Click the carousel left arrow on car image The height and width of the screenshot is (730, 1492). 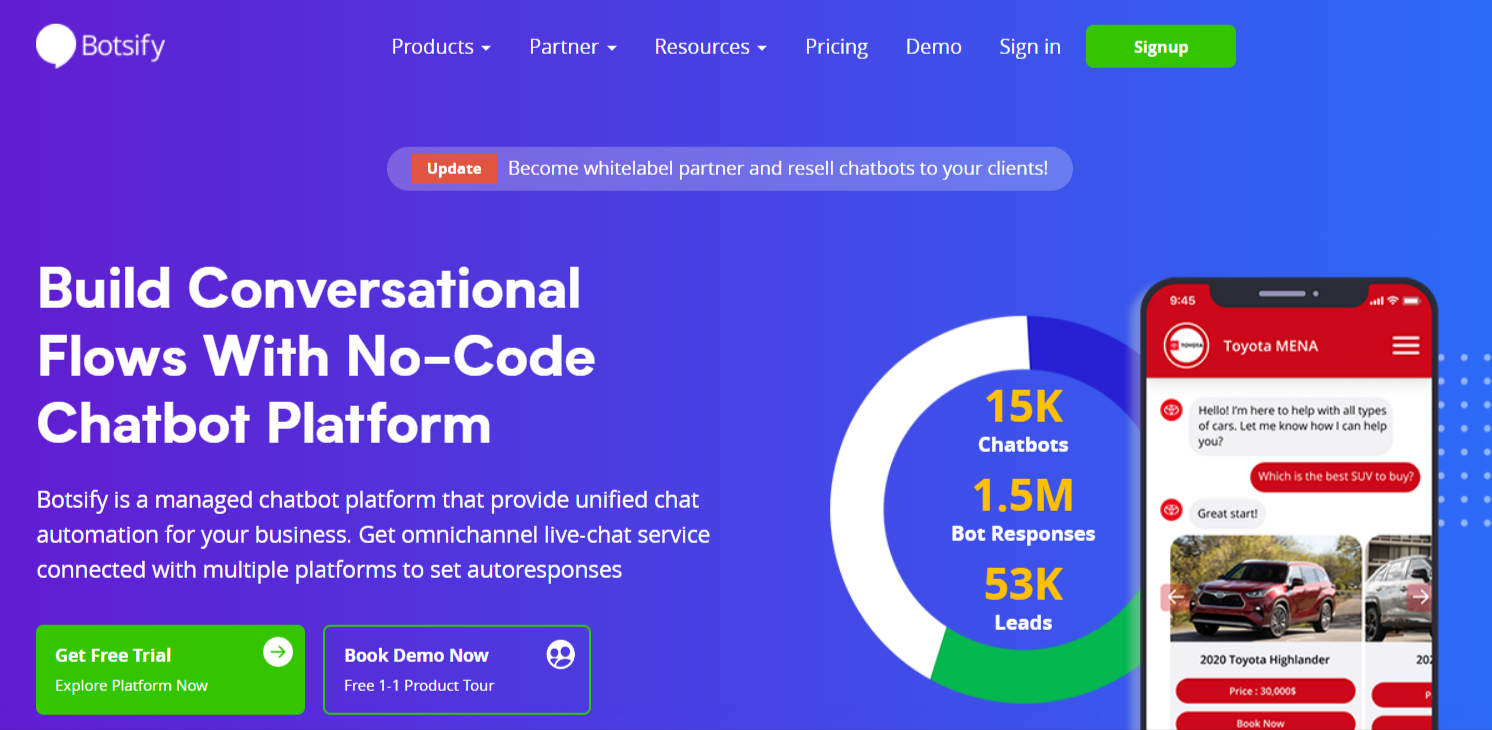point(1175,597)
